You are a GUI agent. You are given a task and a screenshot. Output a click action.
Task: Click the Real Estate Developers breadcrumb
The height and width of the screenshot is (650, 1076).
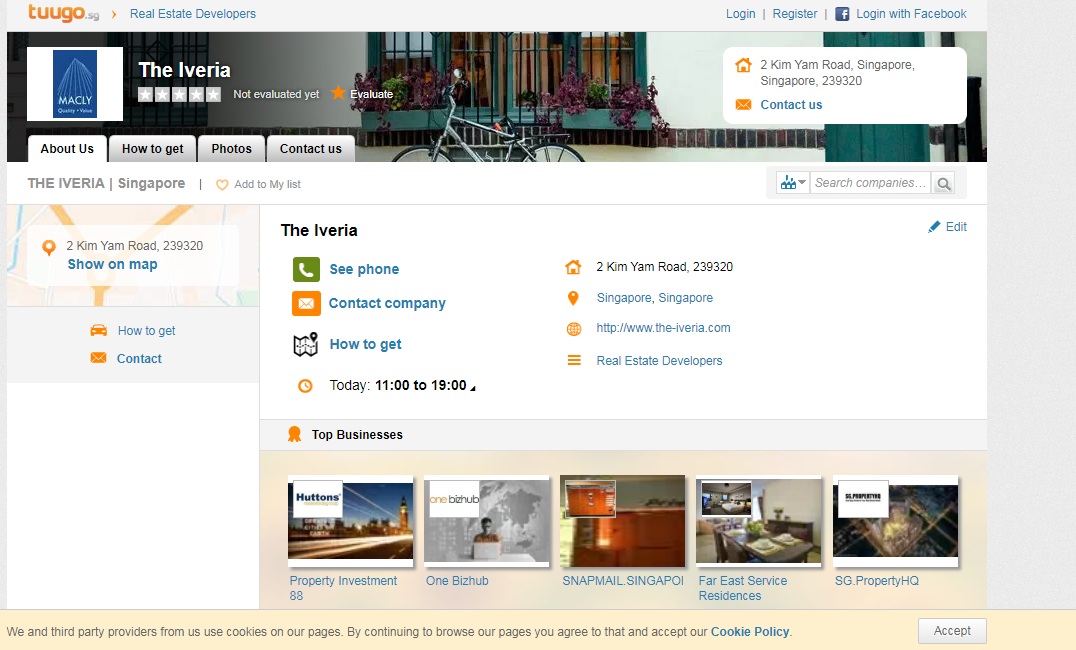tap(193, 14)
